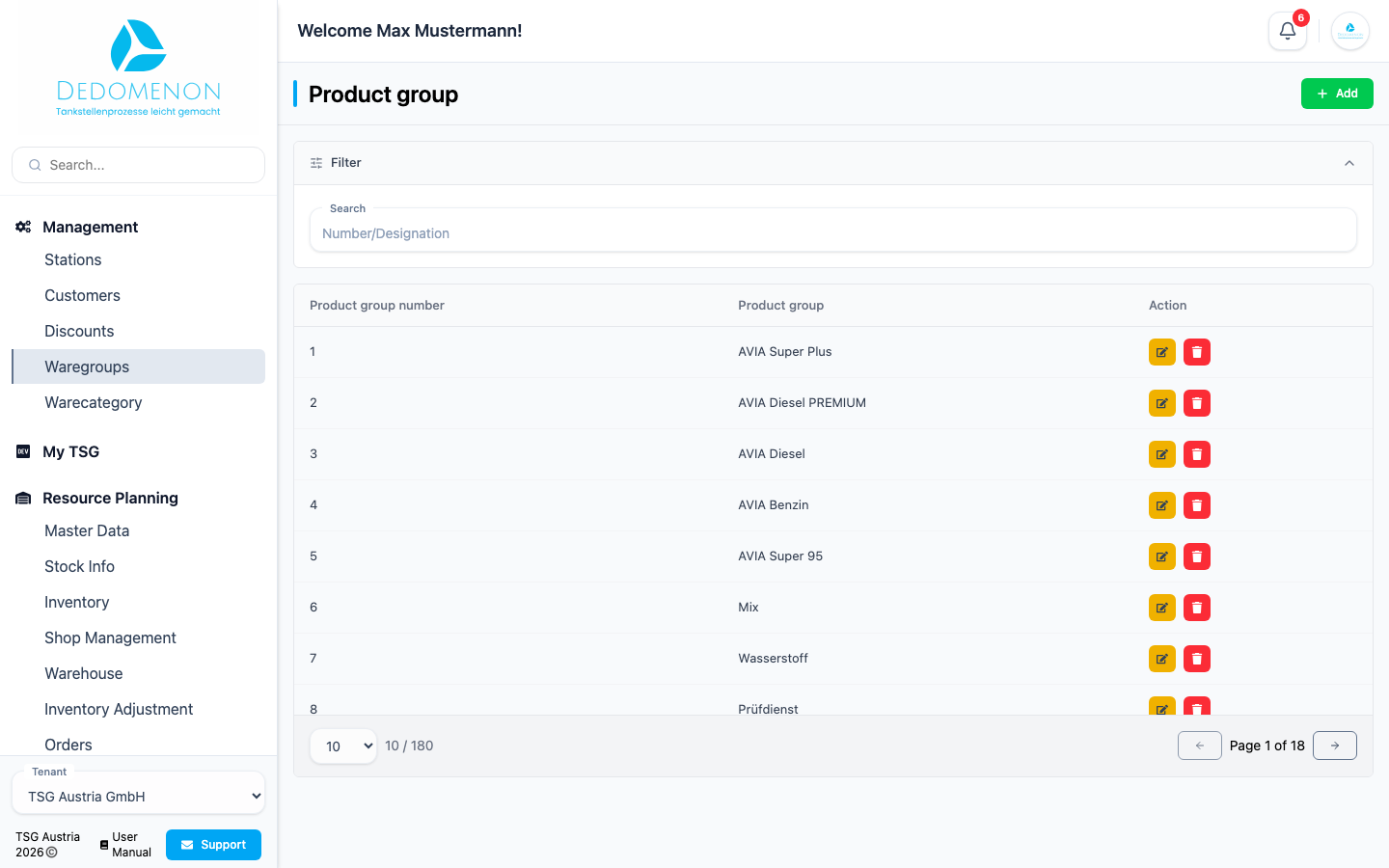Viewport: 1389px width, 868px height.
Task: Open Stock Info in the sidebar
Action: [138, 566]
